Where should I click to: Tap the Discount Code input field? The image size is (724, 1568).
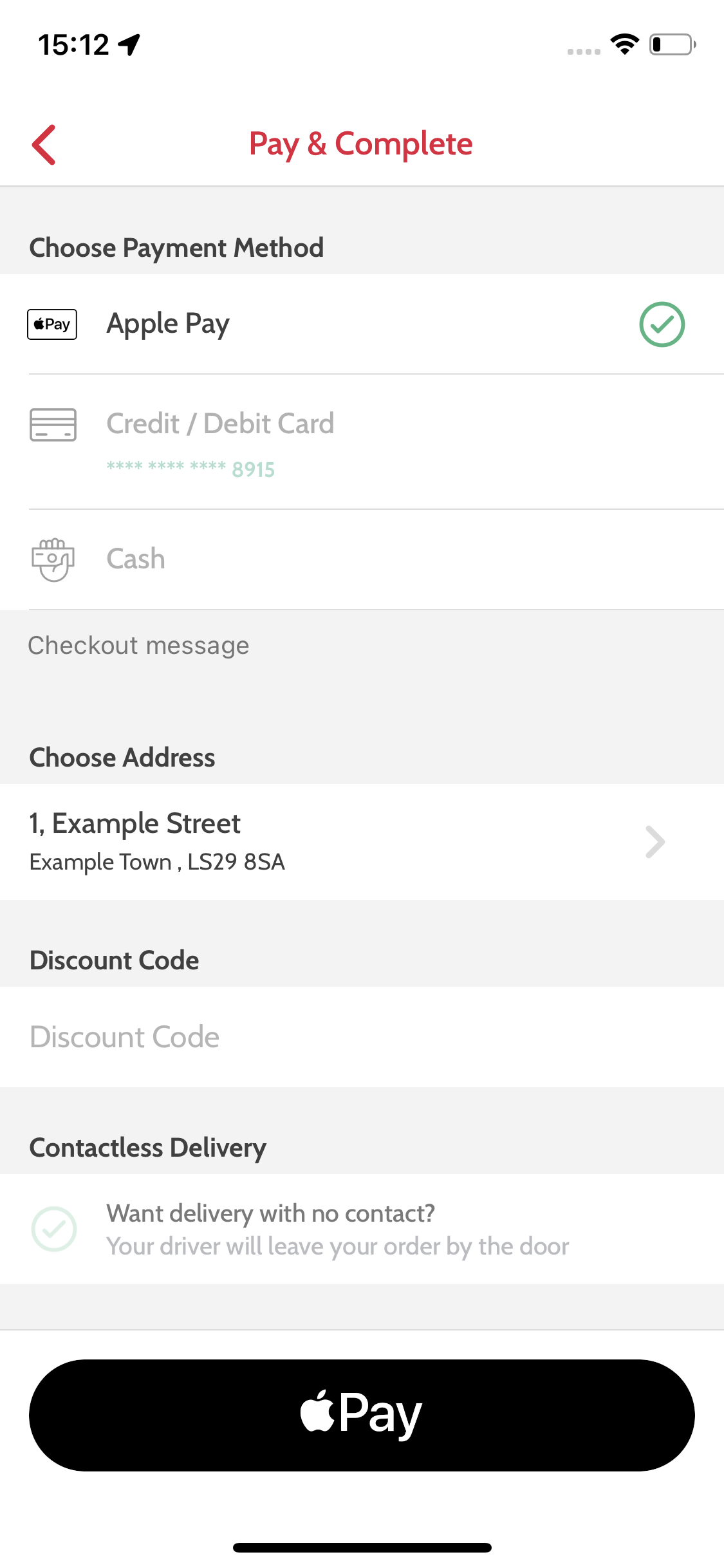(x=360, y=1037)
